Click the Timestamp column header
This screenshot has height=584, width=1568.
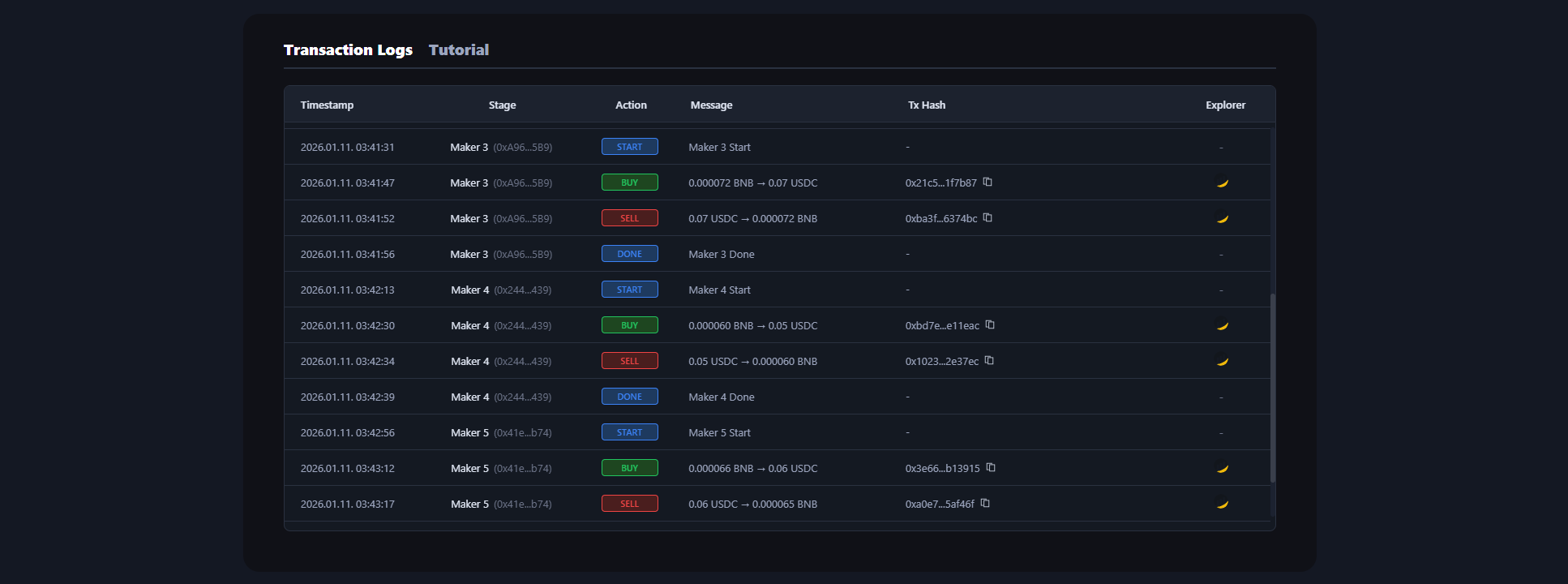pos(327,105)
